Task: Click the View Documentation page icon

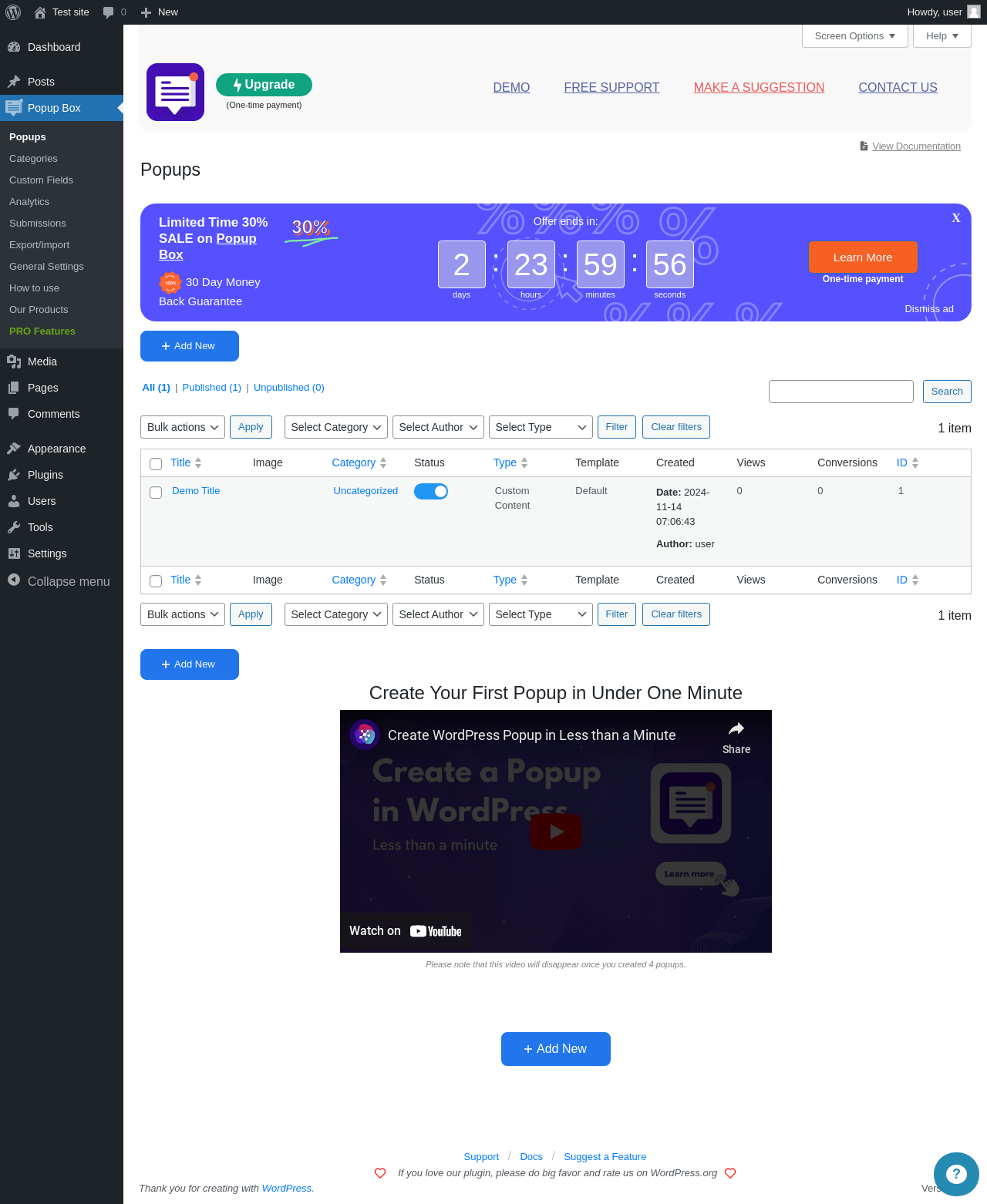Action: click(864, 146)
